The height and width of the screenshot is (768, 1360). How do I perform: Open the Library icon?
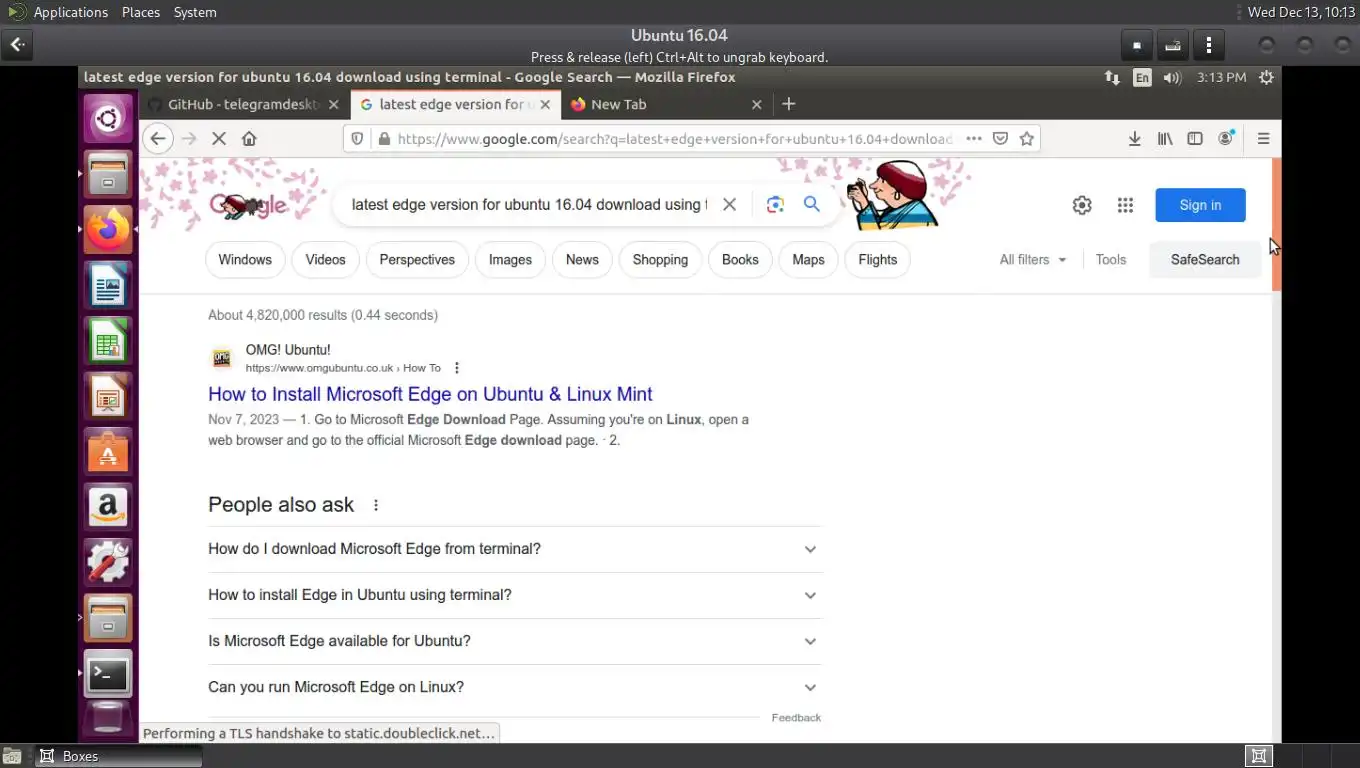coord(1165,139)
